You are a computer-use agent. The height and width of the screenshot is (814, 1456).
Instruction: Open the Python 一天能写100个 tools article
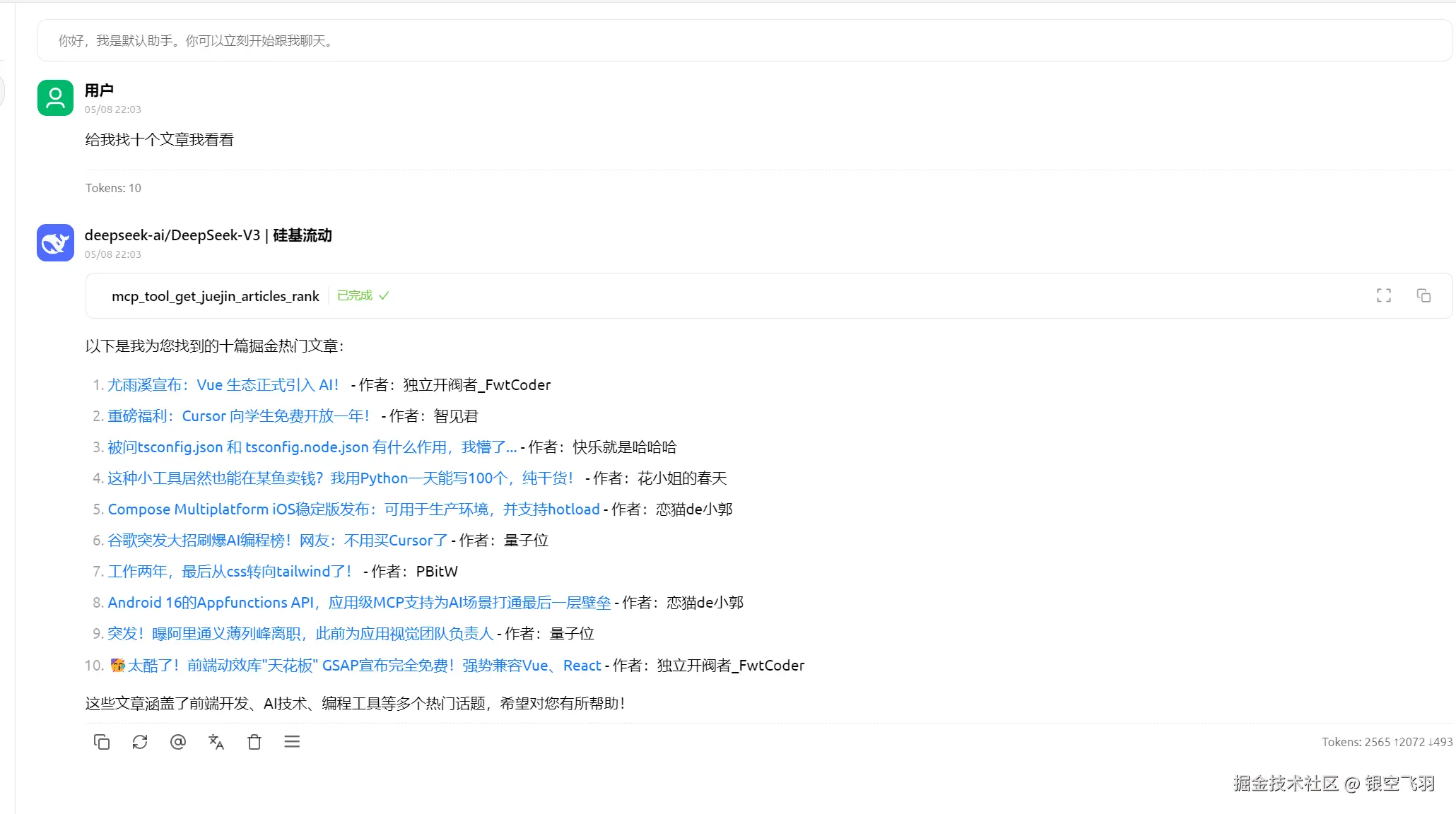[x=341, y=478]
